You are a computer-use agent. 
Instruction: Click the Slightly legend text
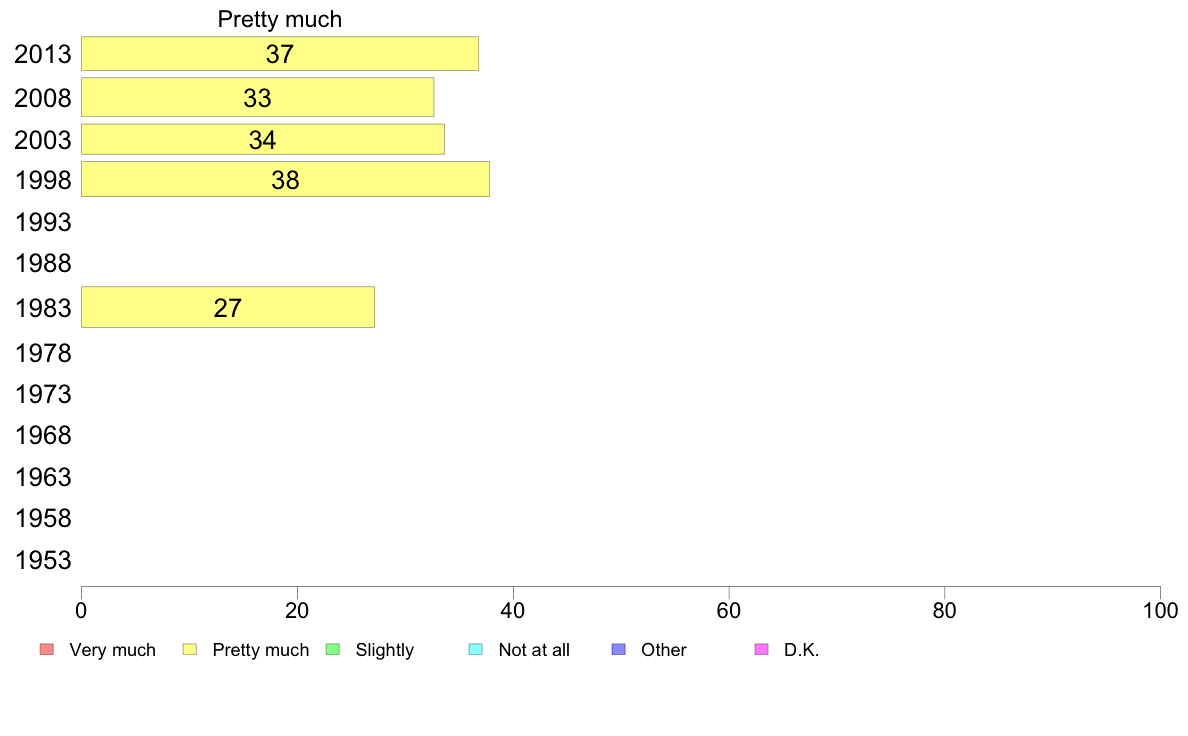[385, 650]
